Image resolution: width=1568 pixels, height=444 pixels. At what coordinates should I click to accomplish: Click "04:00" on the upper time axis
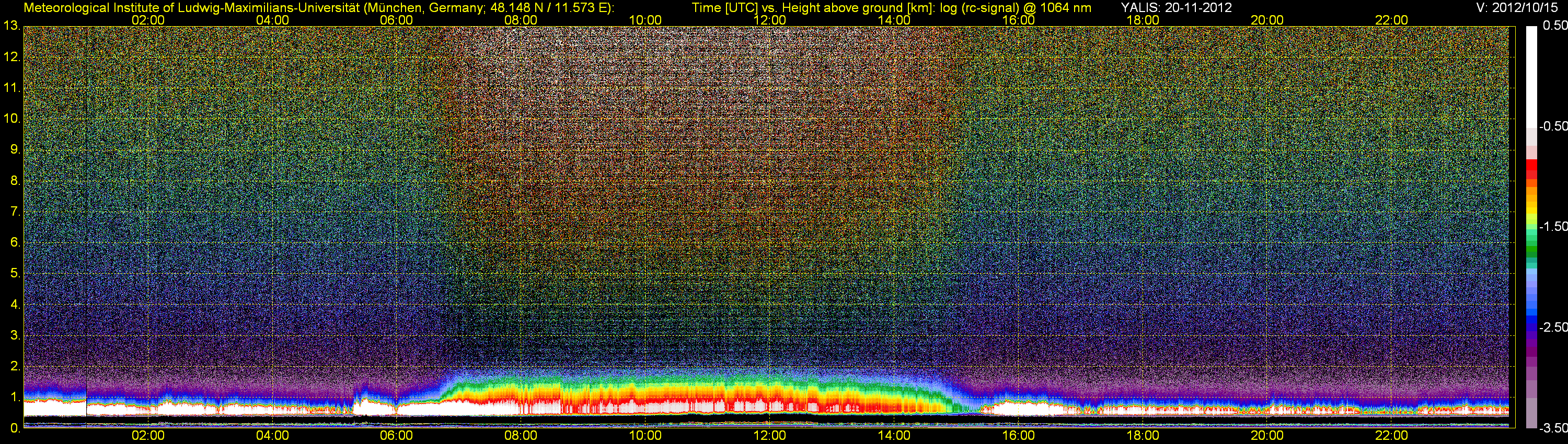(272, 20)
